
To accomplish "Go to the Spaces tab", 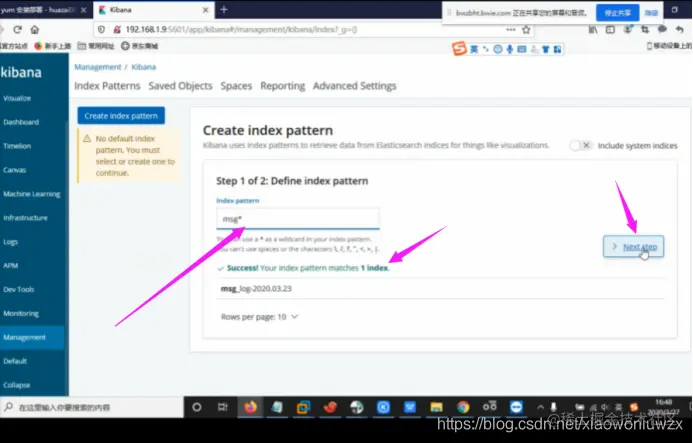I will [236, 86].
